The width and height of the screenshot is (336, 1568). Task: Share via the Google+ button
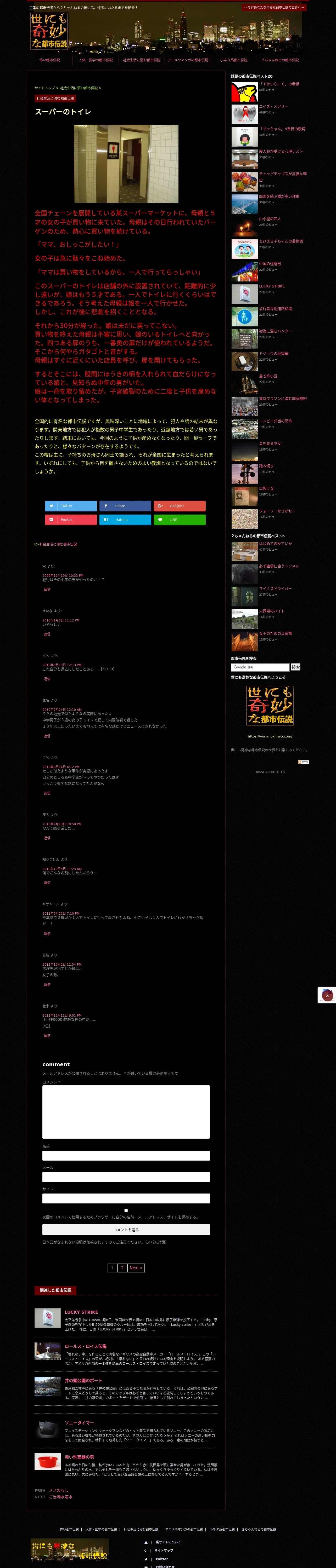click(x=179, y=506)
